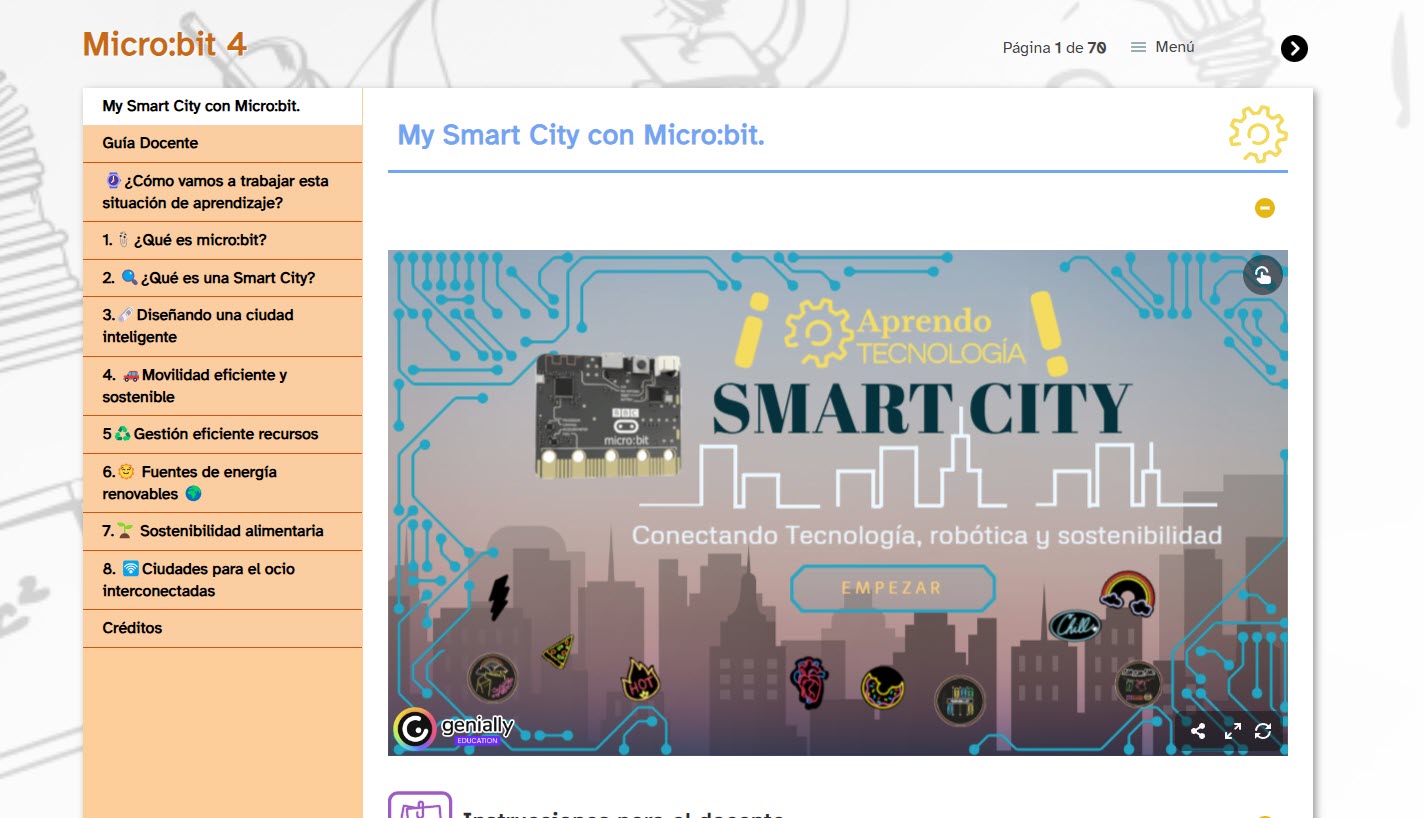Click the black lightning bolt sticker

point(499,598)
